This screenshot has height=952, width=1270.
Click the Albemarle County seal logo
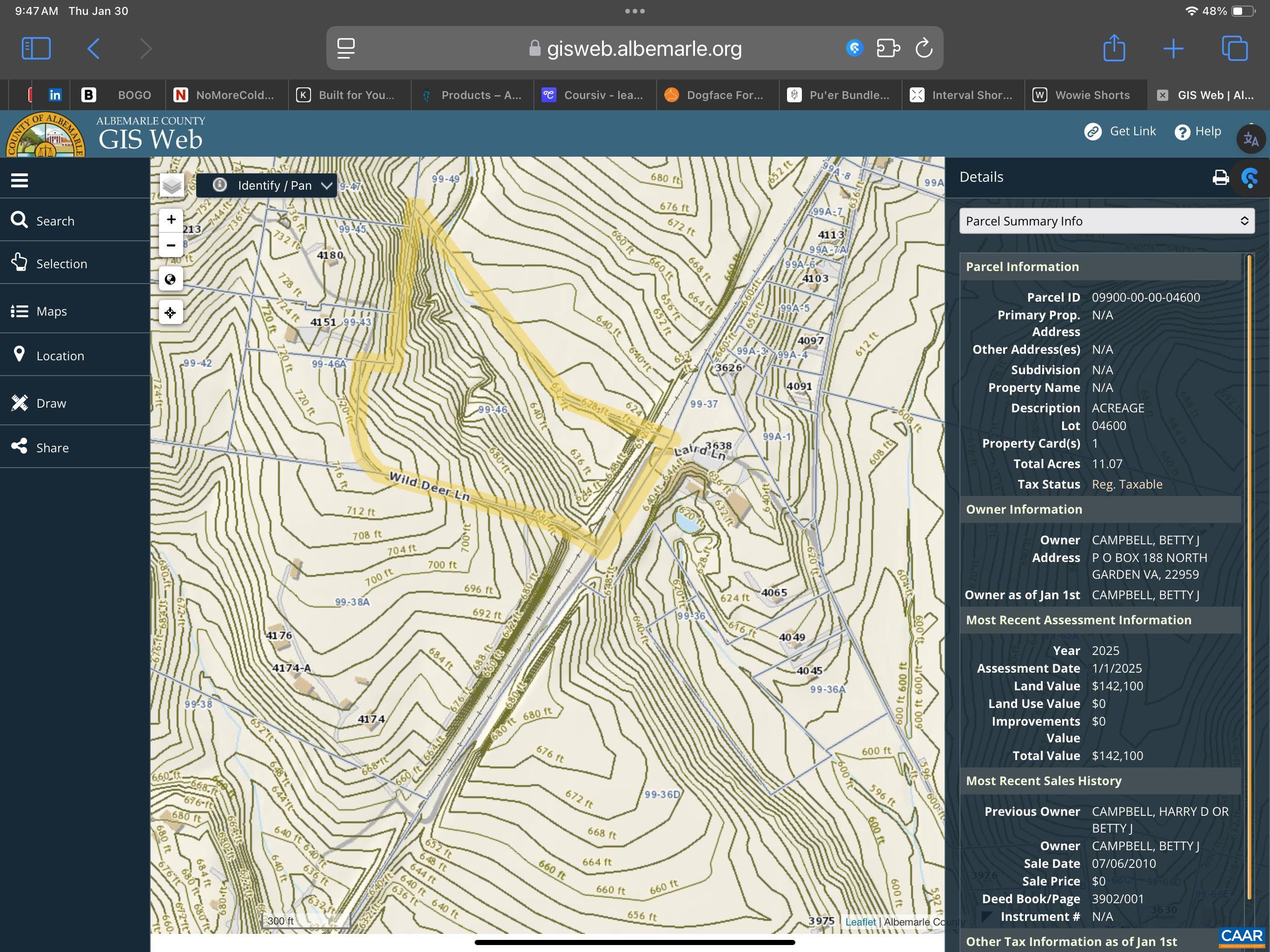point(46,135)
